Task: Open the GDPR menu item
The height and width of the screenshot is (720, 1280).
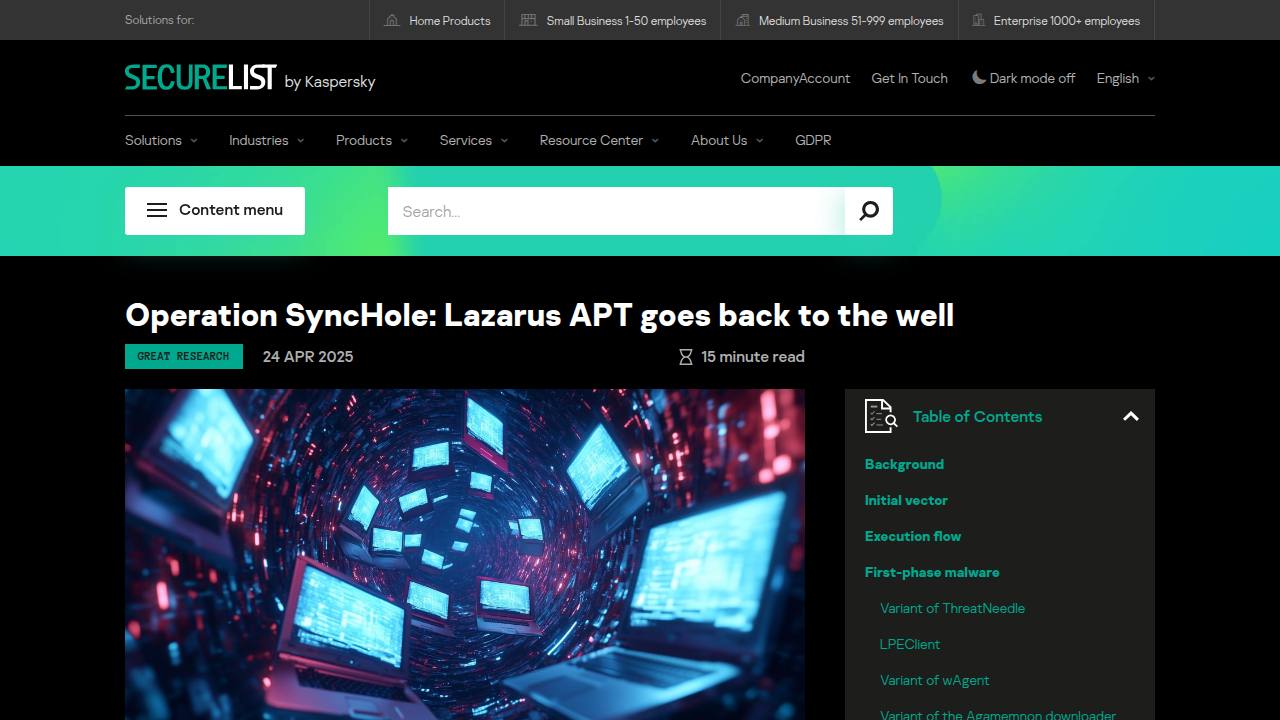Action: pyautogui.click(x=813, y=140)
